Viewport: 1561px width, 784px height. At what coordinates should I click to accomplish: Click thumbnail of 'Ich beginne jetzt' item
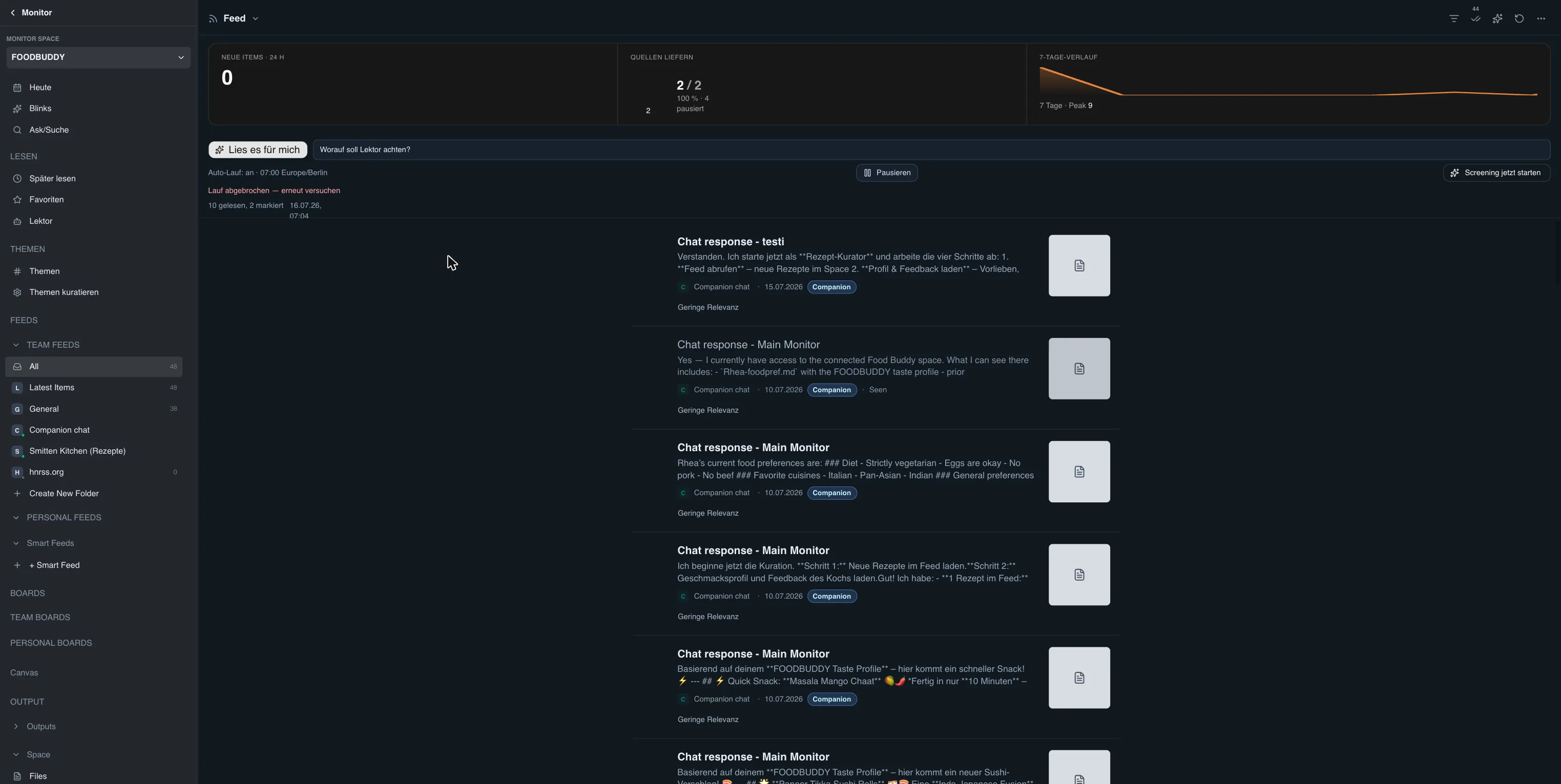click(1079, 575)
